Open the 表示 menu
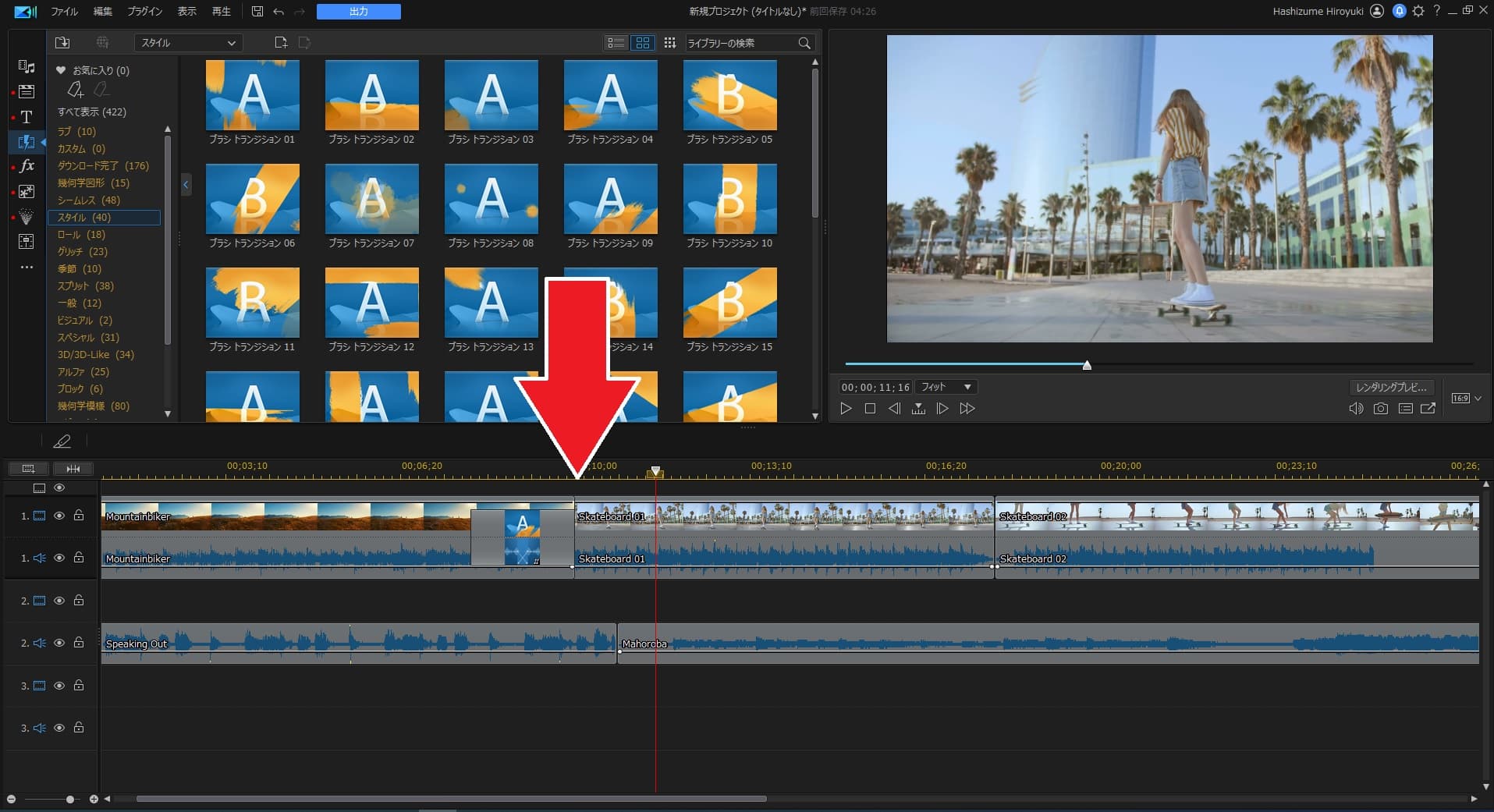The image size is (1494, 812). (x=187, y=12)
